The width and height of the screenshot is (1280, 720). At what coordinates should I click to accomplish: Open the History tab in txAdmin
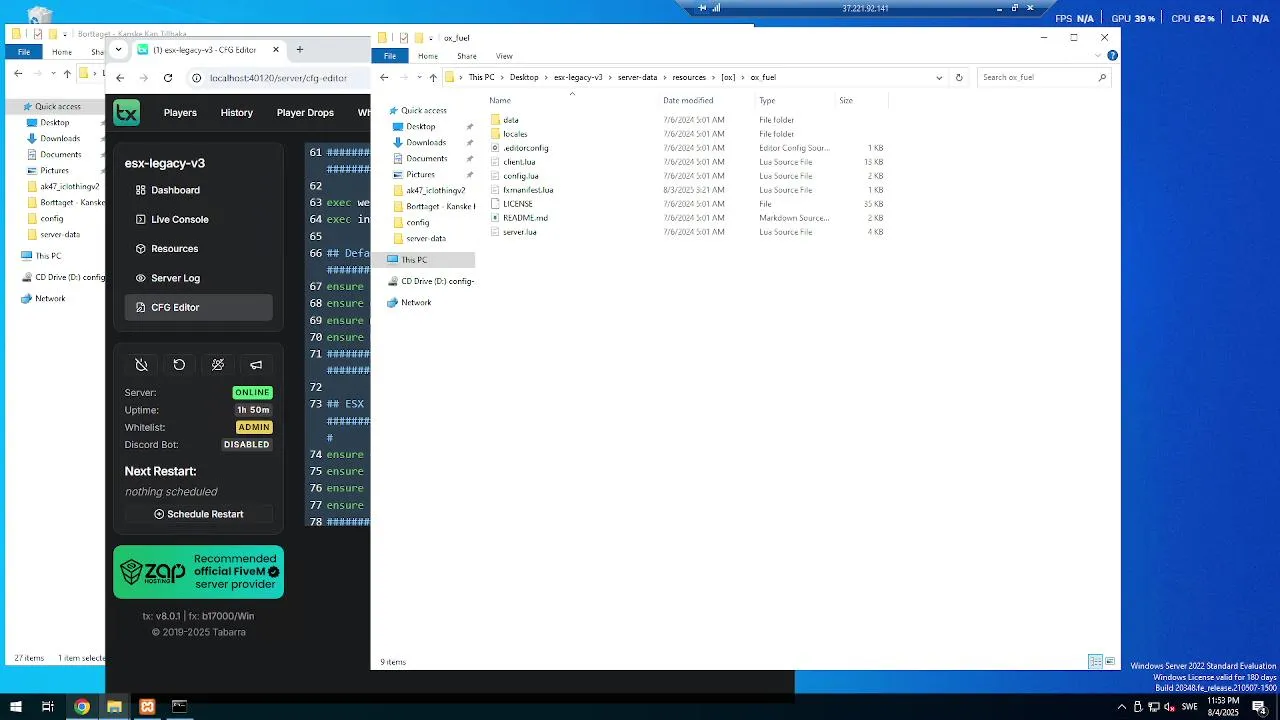click(237, 113)
